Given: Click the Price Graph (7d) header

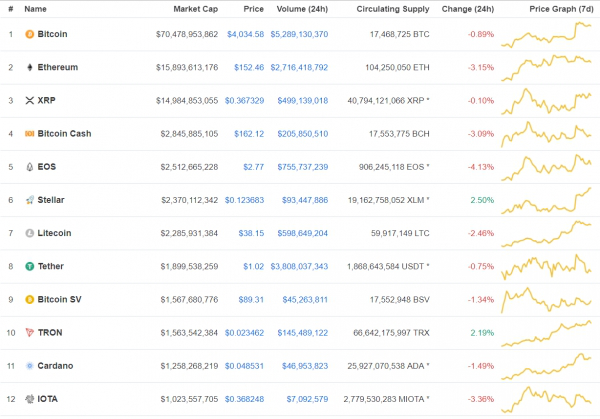Looking at the screenshot, I should (x=561, y=9).
